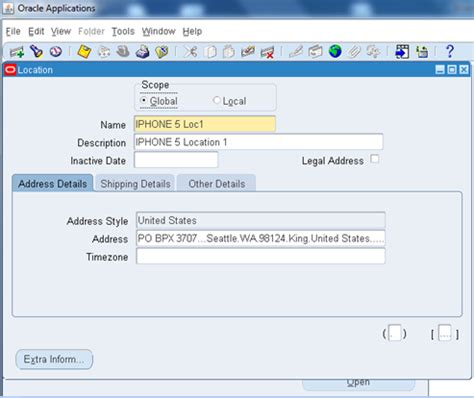This screenshot has height=398, width=474.
Task: Maximize the Location window
Action: point(452,70)
